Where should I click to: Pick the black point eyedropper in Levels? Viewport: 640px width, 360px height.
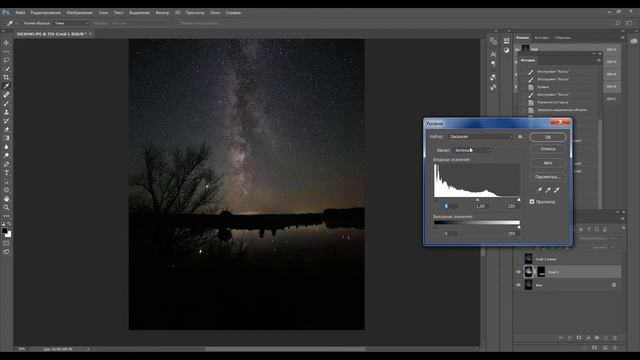pos(539,190)
